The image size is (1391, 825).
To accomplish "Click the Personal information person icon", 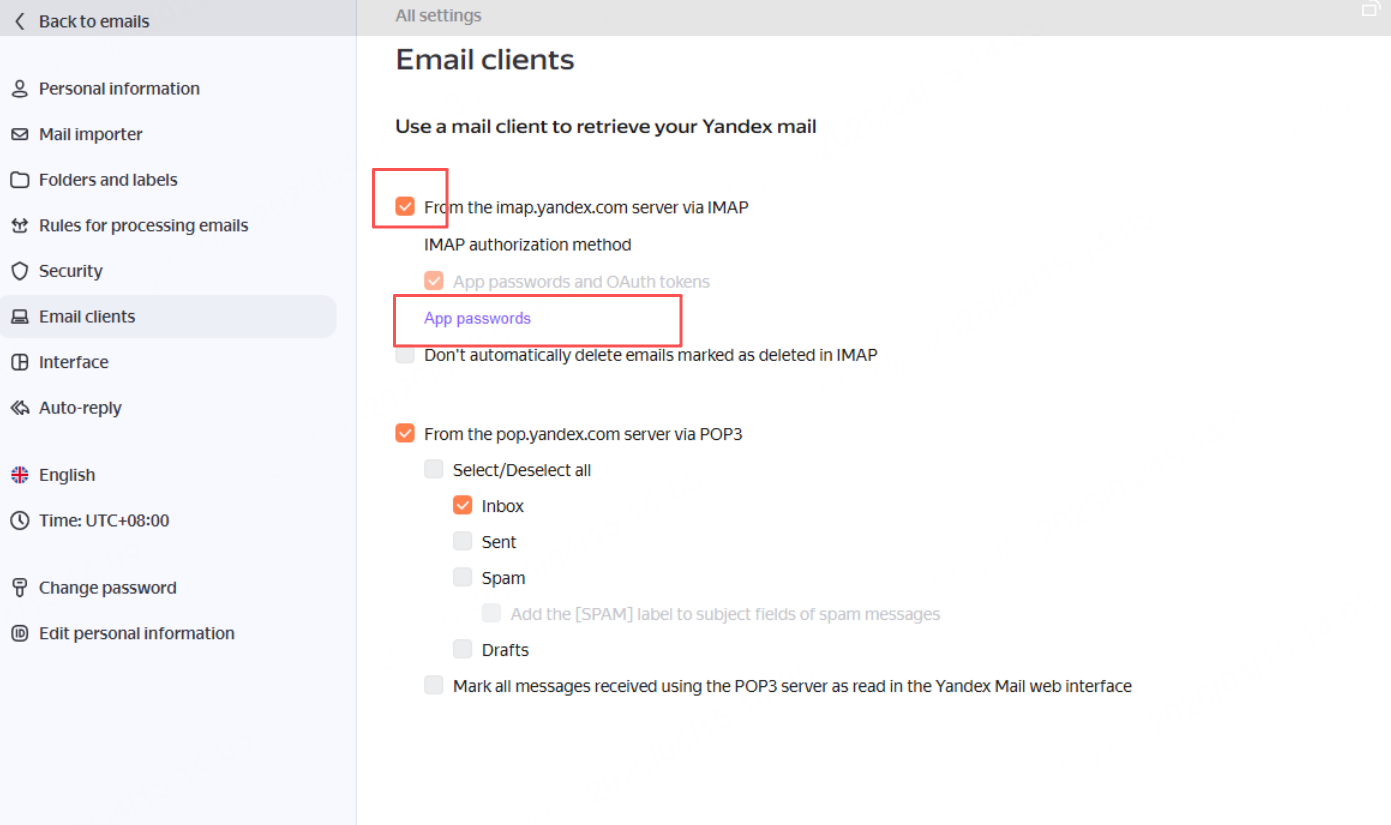I will click(19, 89).
